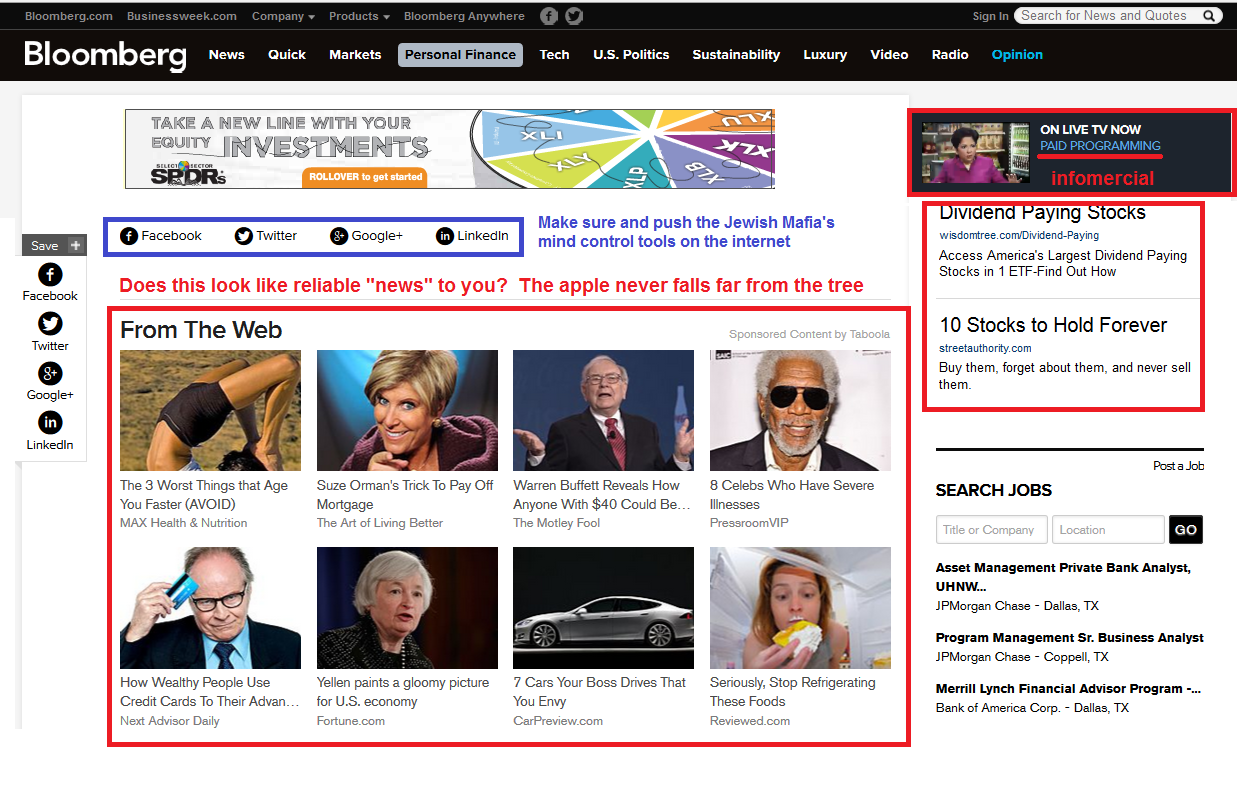The height and width of the screenshot is (786, 1250).
Task: Open the live TV video thumbnail
Action: click(x=975, y=152)
